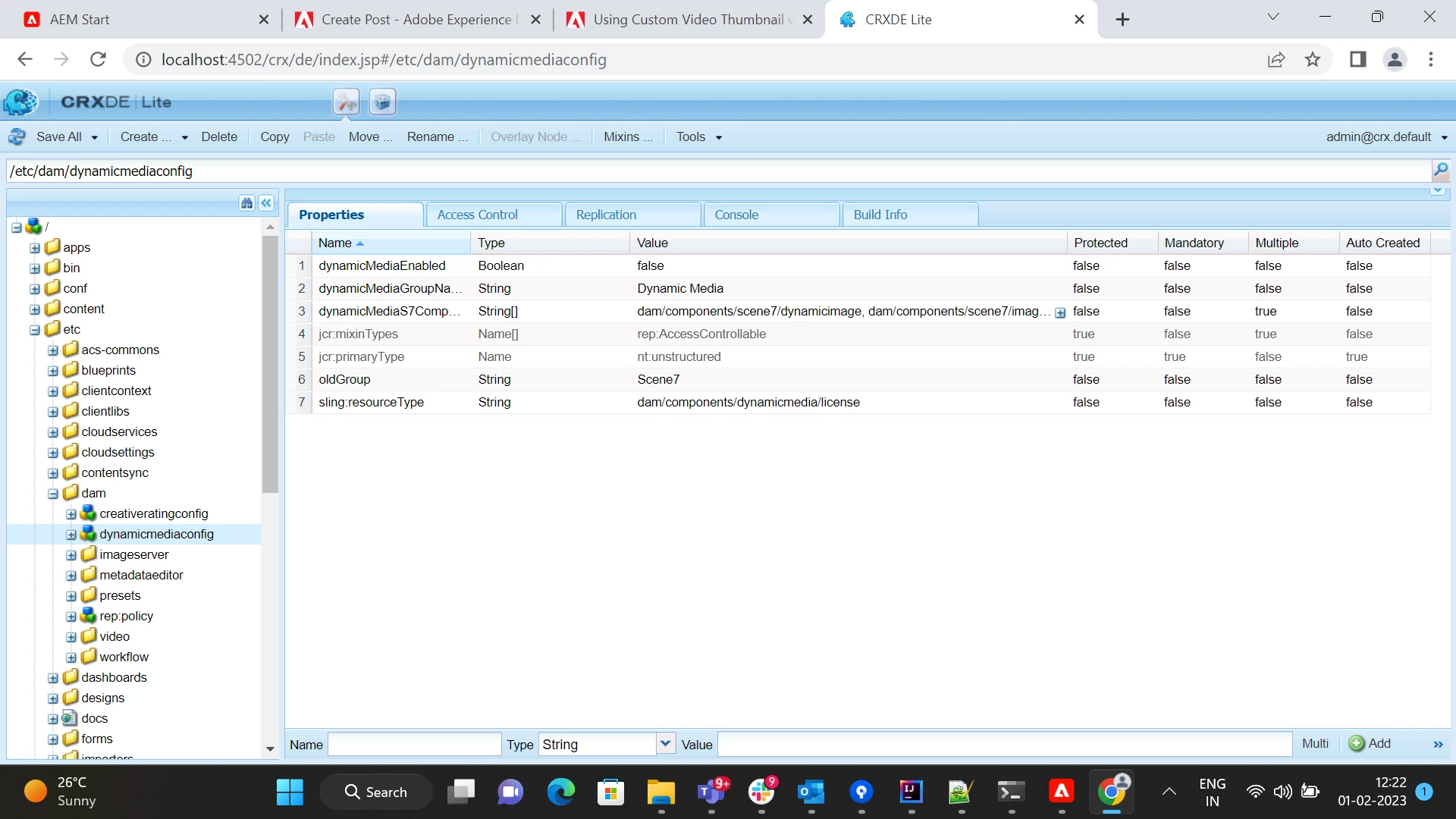This screenshot has width=1456, height=819.
Task: Expand the multi-value dynamicMediaS7Components value
Action: pyautogui.click(x=1060, y=312)
